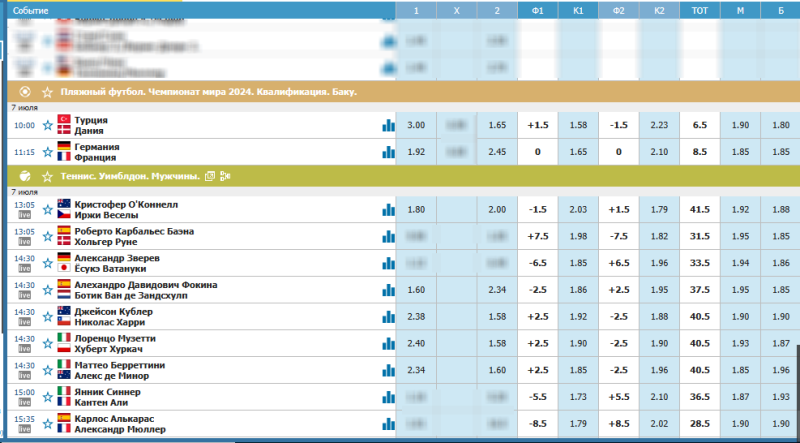Favorite the Зверев vs Ватануки match
The width and height of the screenshot is (800, 443).
tap(48, 263)
